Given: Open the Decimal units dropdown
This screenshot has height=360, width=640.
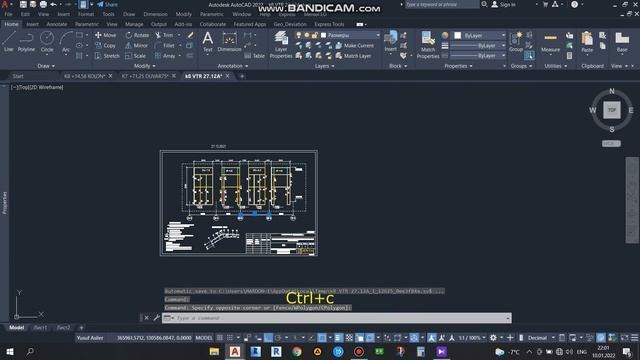Looking at the screenshot, I should point(540,338).
